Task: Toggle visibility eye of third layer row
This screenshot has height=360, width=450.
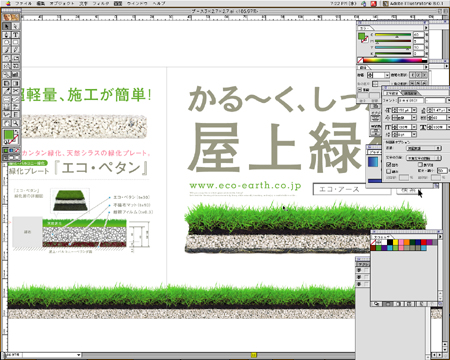Action: pyautogui.click(x=359, y=284)
